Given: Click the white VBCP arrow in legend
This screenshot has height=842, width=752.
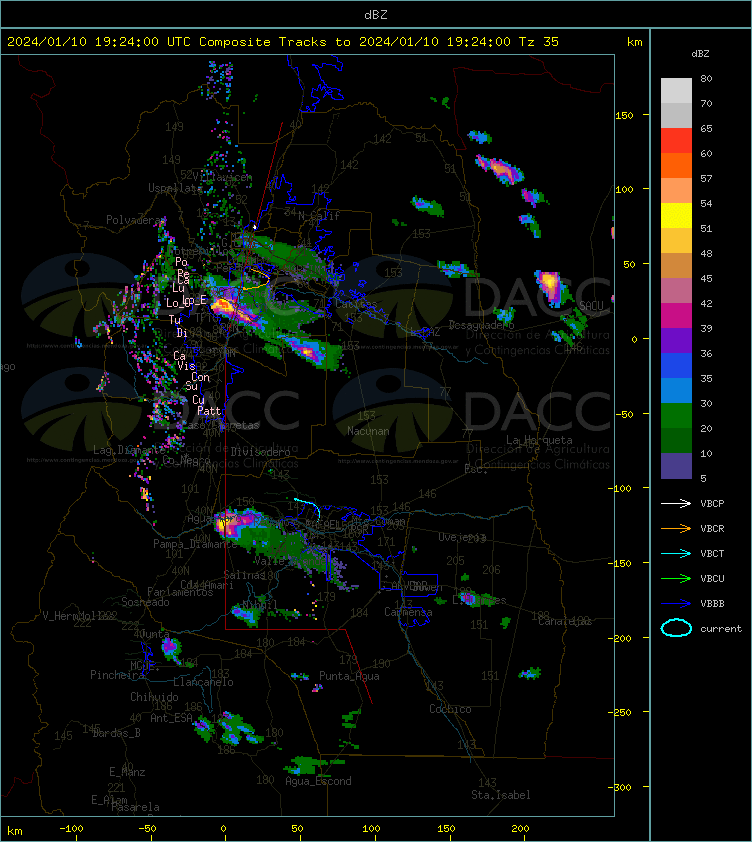Looking at the screenshot, I should click(x=676, y=503).
